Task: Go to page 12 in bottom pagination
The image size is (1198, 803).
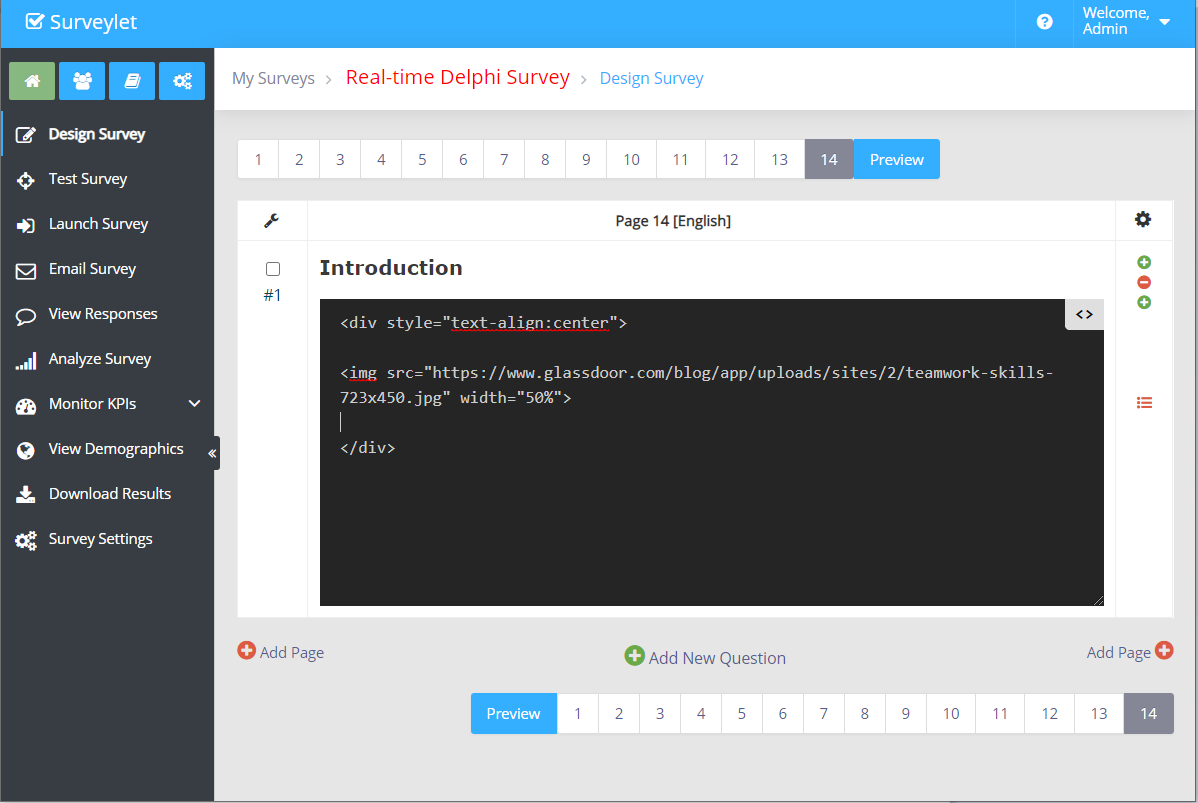Action: click(x=1050, y=714)
